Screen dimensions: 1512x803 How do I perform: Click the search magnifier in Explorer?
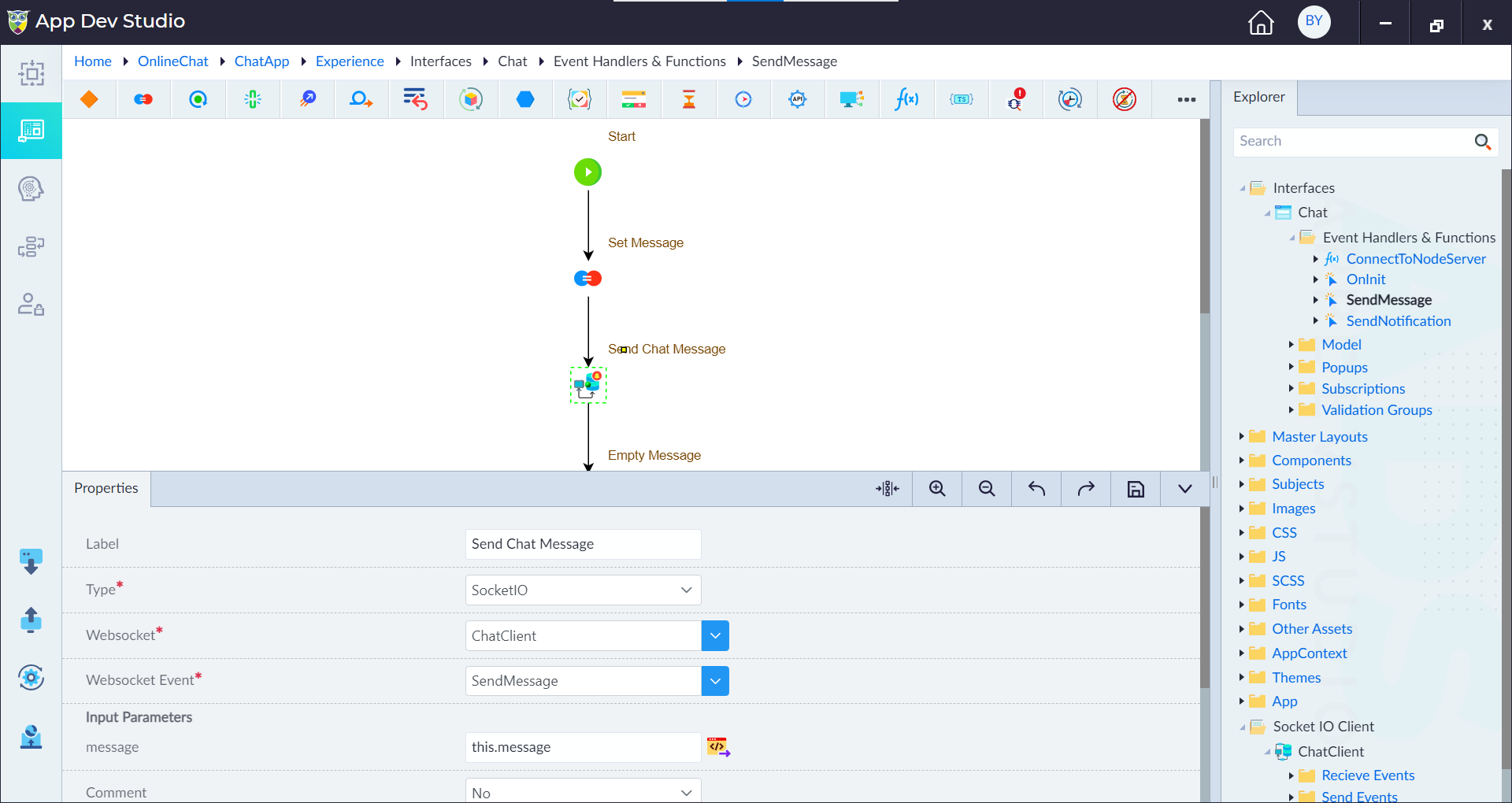[1483, 142]
